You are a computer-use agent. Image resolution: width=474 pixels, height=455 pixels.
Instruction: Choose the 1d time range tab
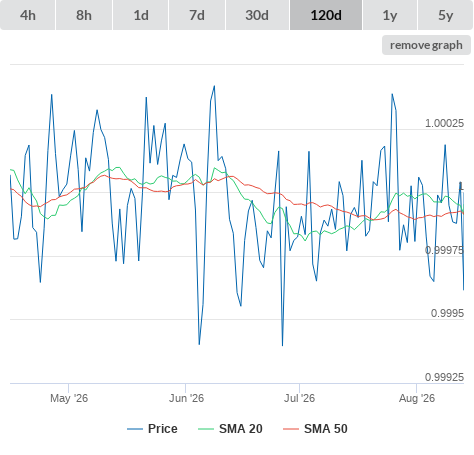(141, 15)
